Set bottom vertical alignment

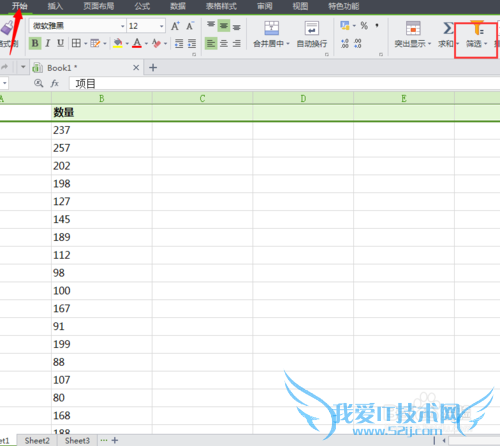[237, 26]
